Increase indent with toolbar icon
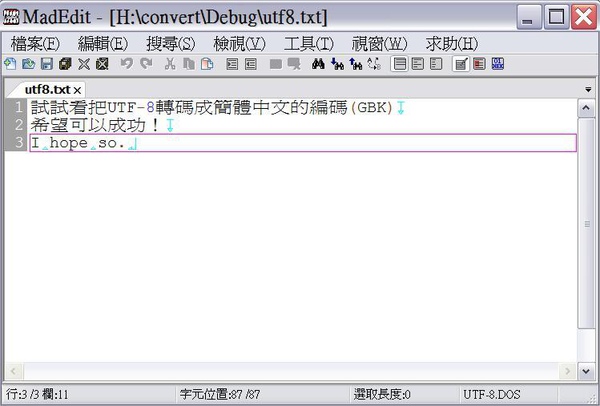Viewport: 600px width, 406px height. 232,64
